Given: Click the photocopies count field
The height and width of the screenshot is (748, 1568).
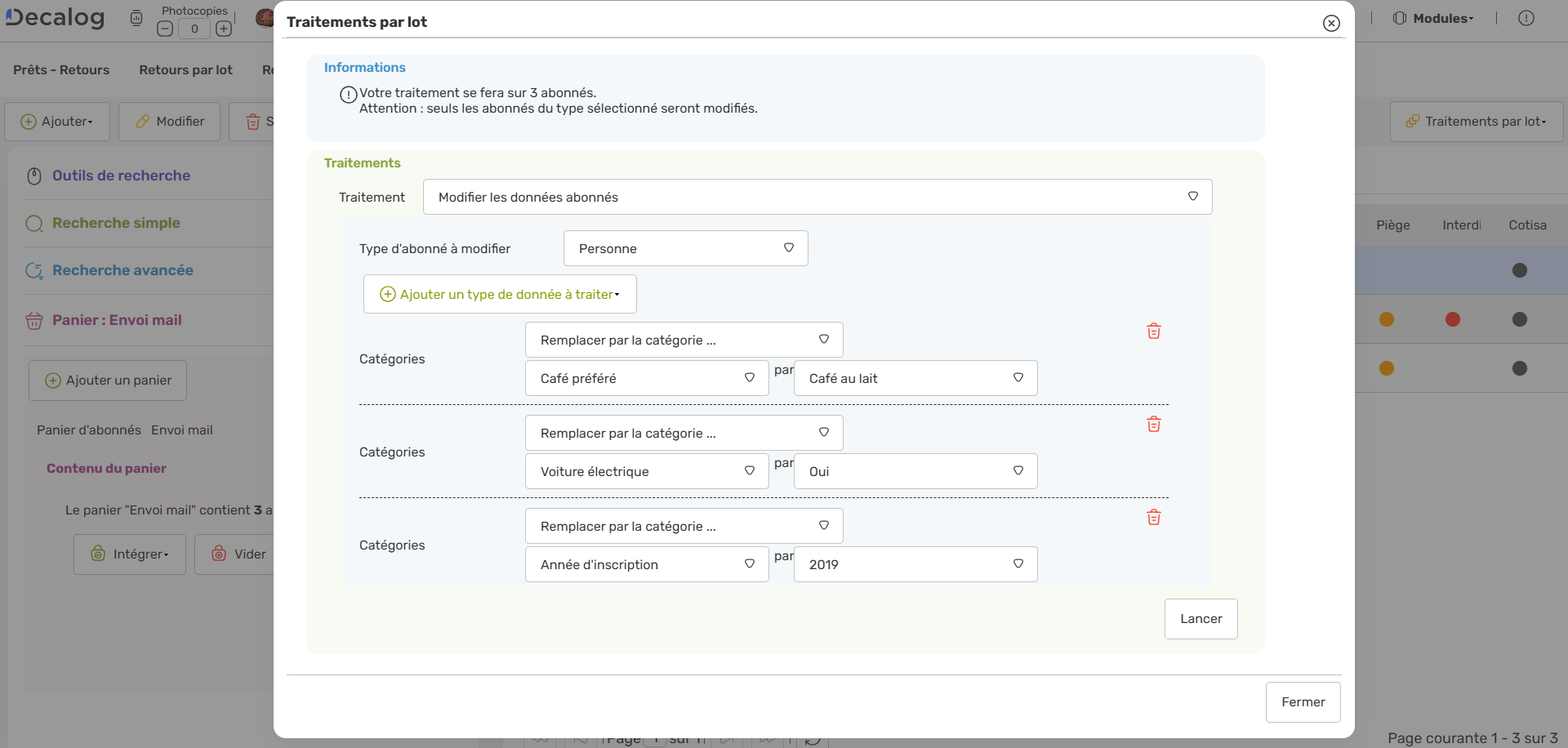Looking at the screenshot, I should [194, 29].
